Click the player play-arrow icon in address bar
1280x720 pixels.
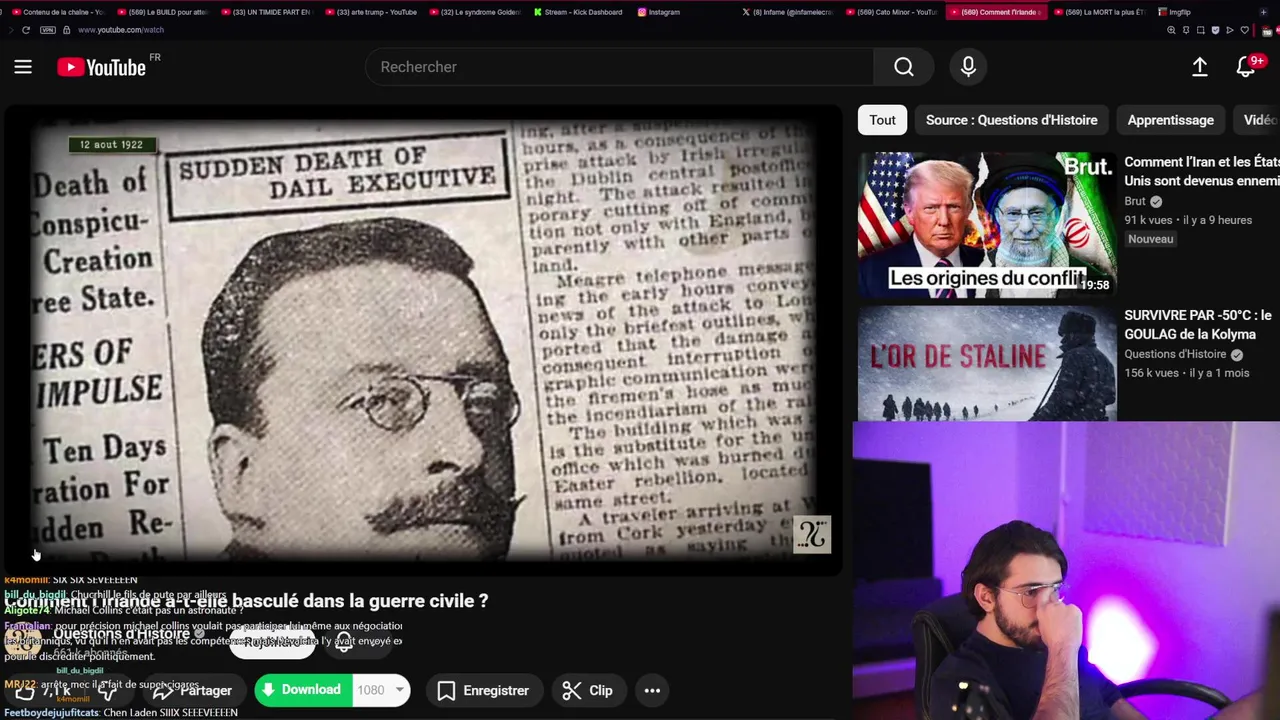1229,30
